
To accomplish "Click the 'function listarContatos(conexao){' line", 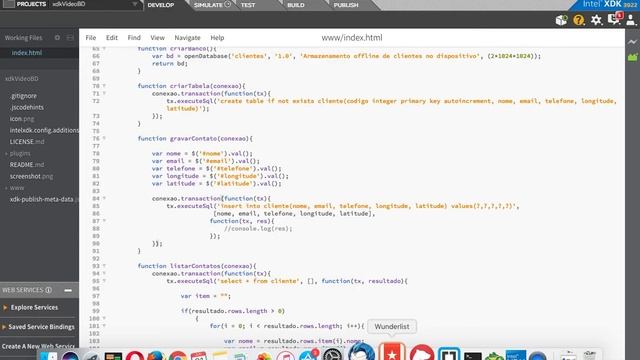I will pyautogui.click(x=197, y=266).
